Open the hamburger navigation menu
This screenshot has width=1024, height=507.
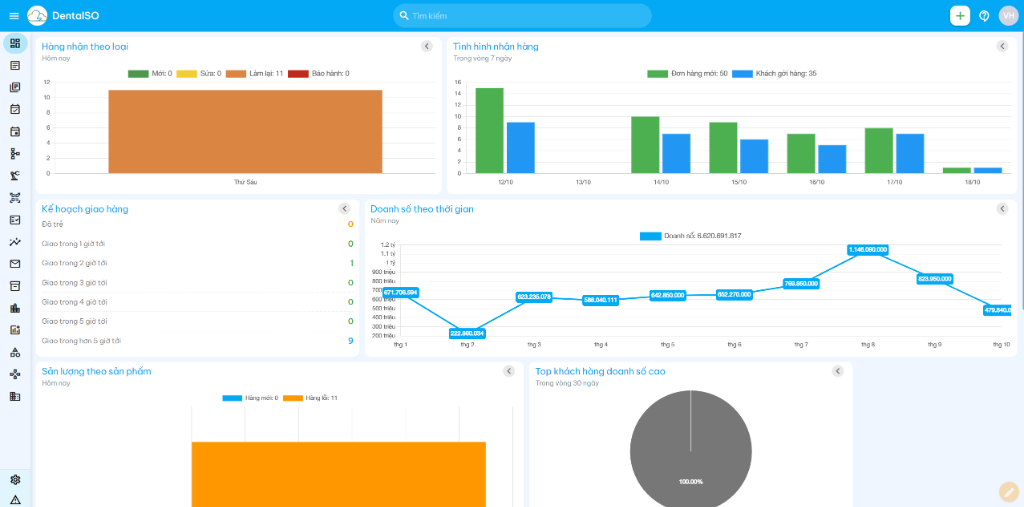coord(14,16)
